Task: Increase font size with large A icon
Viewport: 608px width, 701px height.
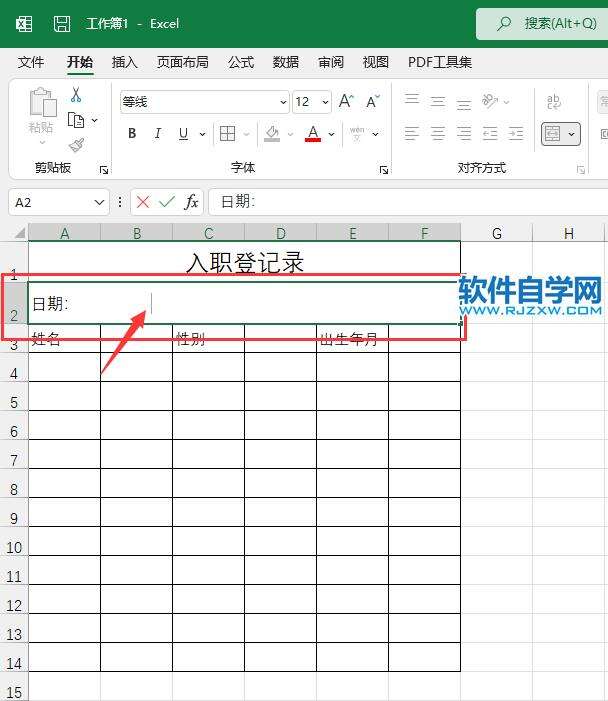Action: pyautogui.click(x=346, y=101)
